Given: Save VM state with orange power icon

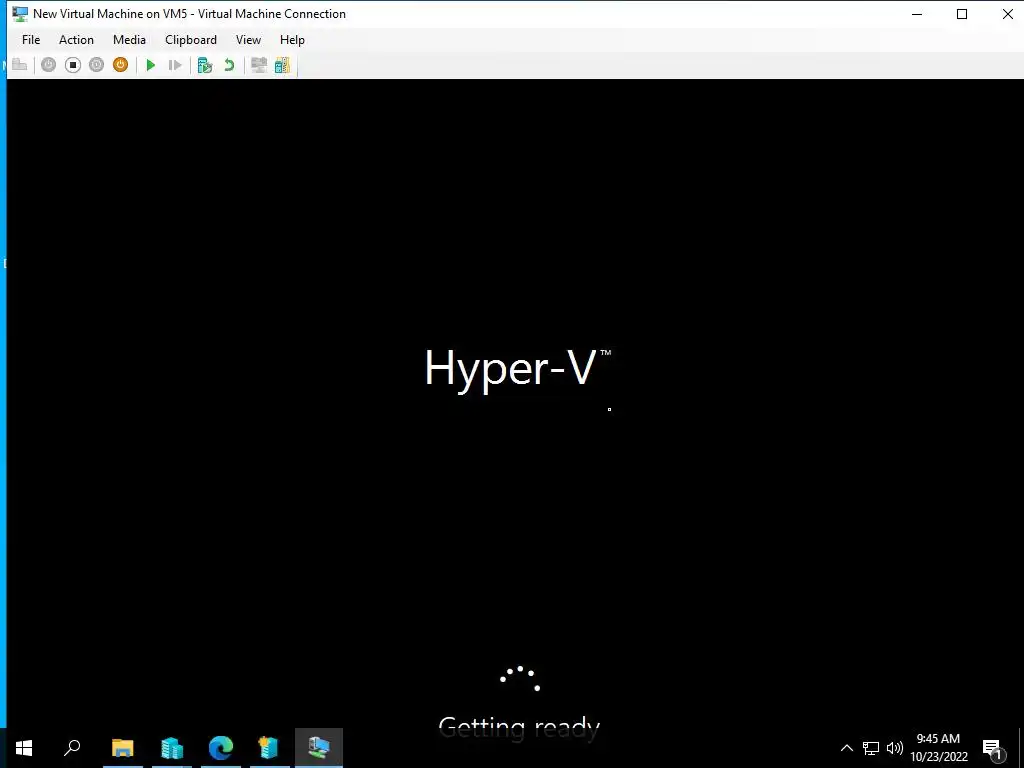Looking at the screenshot, I should pos(120,65).
